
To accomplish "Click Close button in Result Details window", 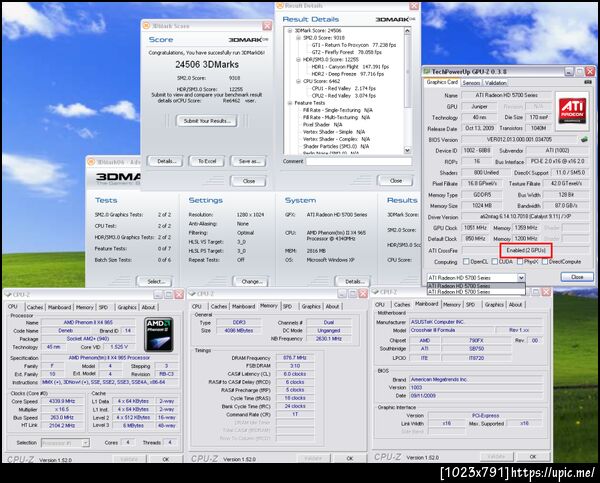I will click(396, 181).
